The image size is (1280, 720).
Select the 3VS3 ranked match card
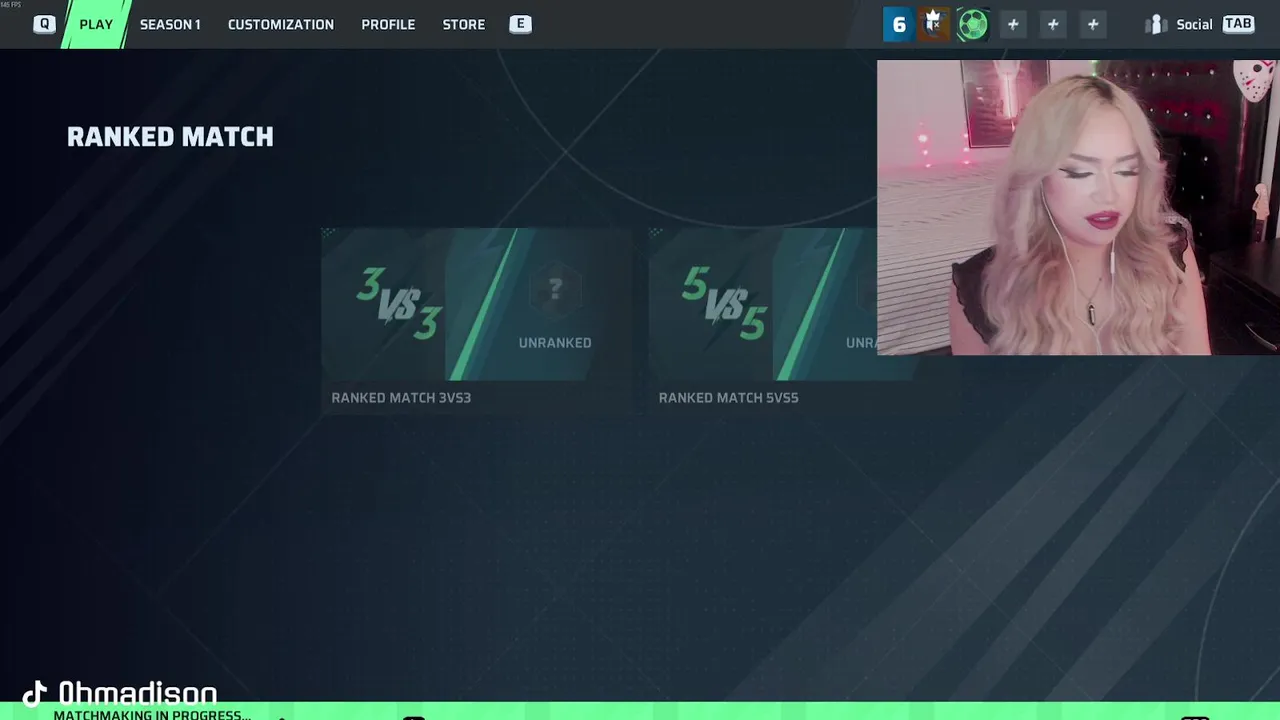tap(477, 319)
